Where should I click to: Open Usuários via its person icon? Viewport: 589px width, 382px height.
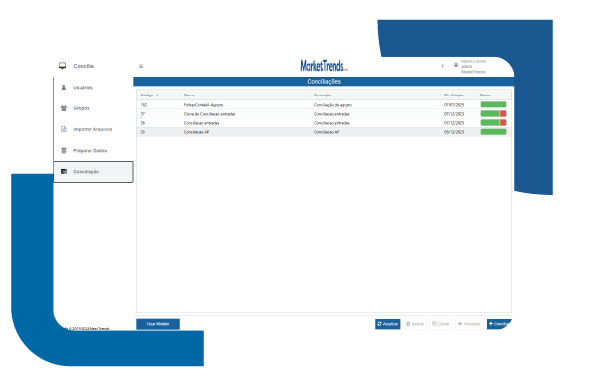point(64,88)
